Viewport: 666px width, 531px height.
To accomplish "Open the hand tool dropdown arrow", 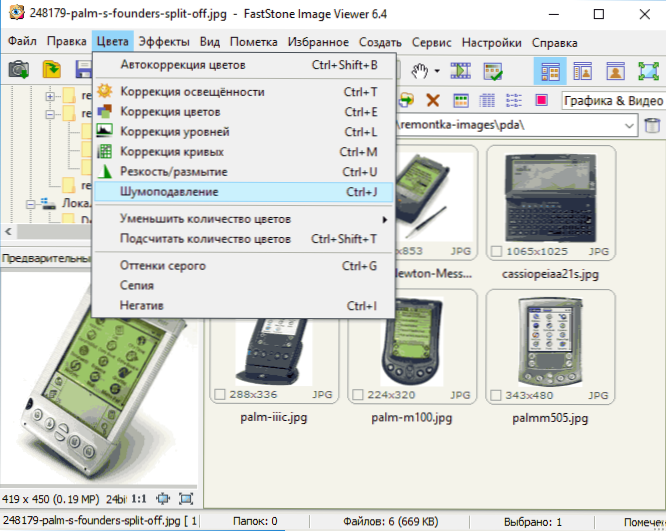I will click(437, 71).
